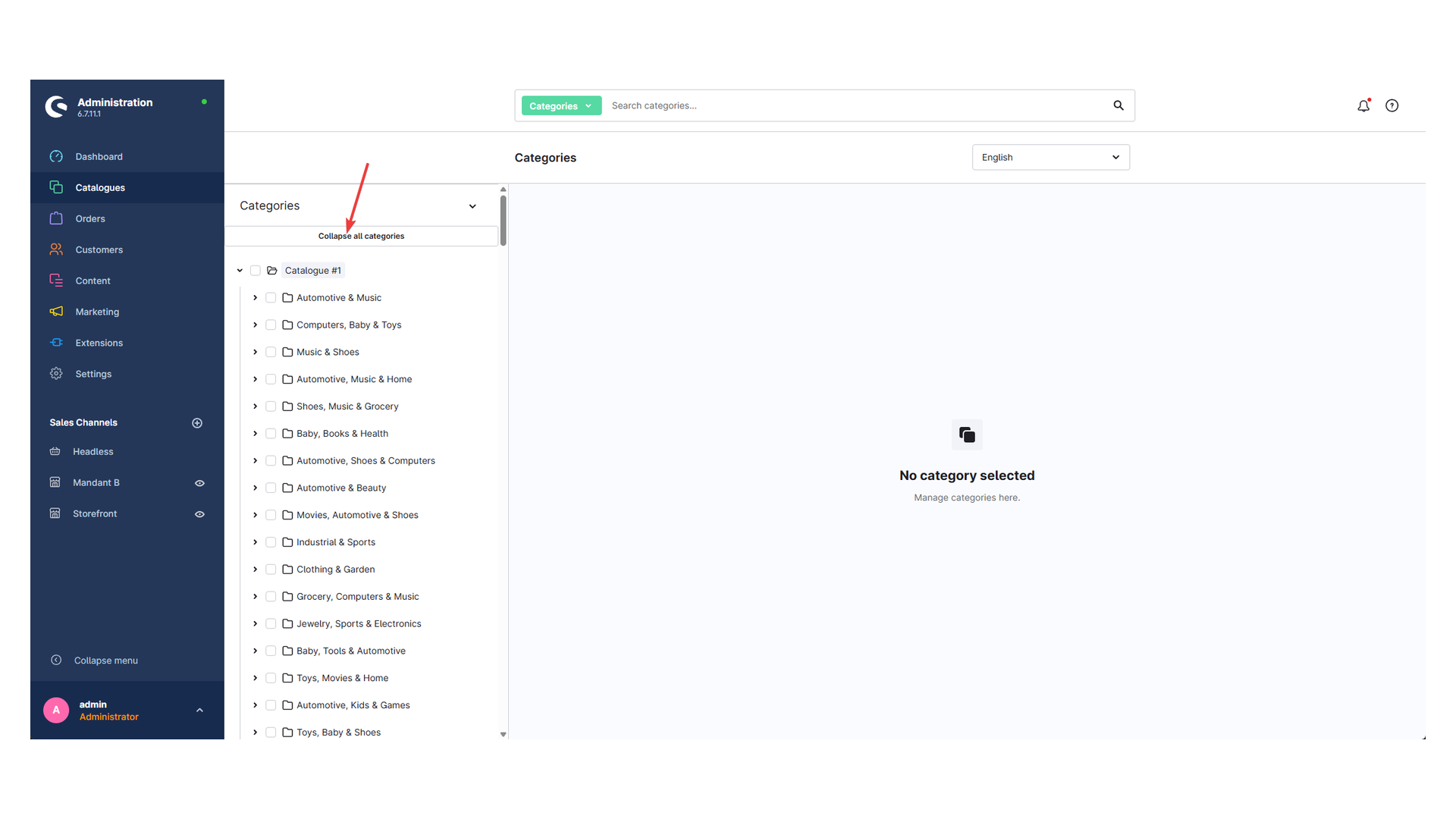Click Collapse all categories button
Viewport: 1456px width, 819px height.
[x=361, y=236]
